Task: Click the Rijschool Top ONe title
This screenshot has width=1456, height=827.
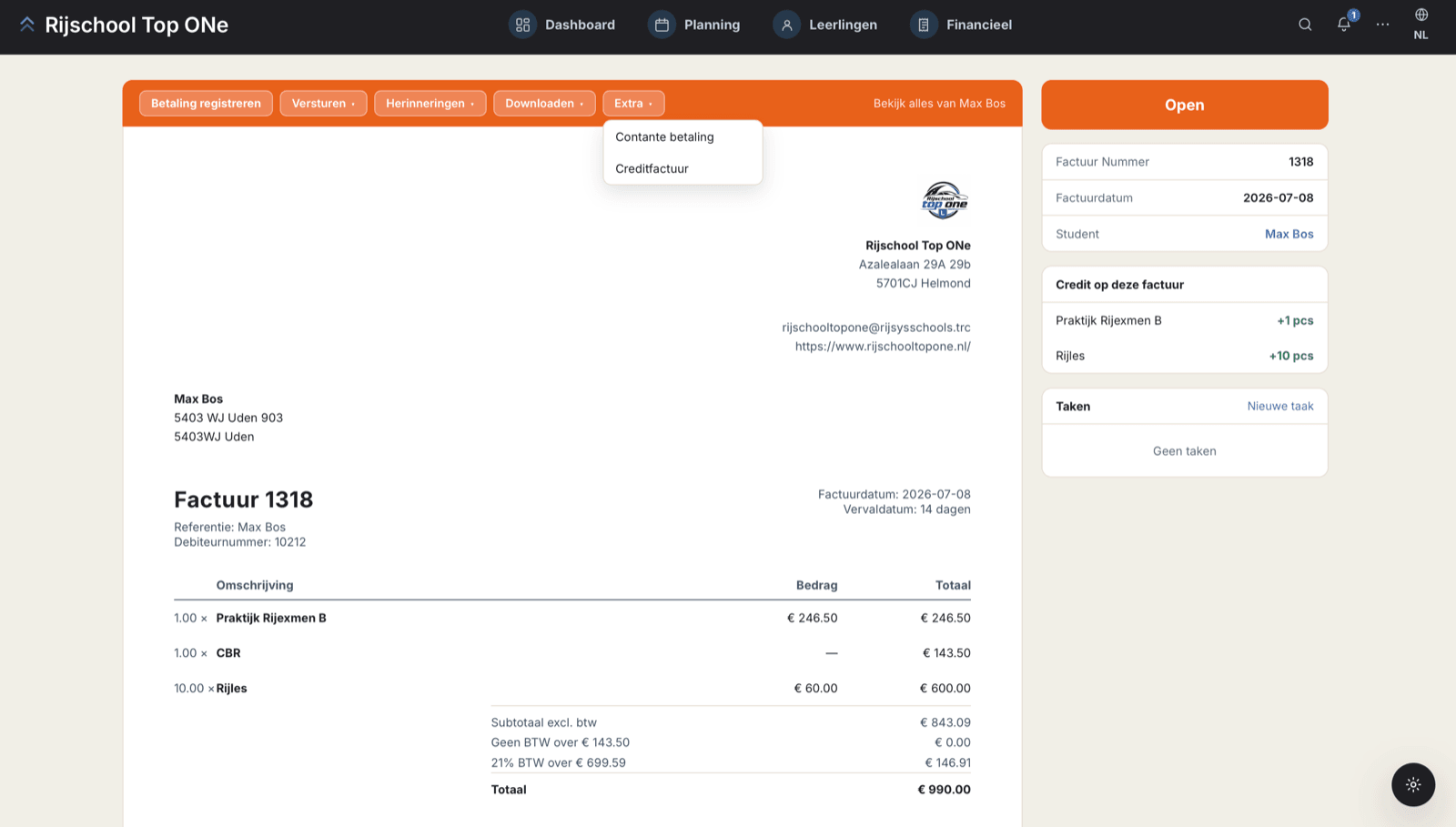Action: [x=136, y=25]
